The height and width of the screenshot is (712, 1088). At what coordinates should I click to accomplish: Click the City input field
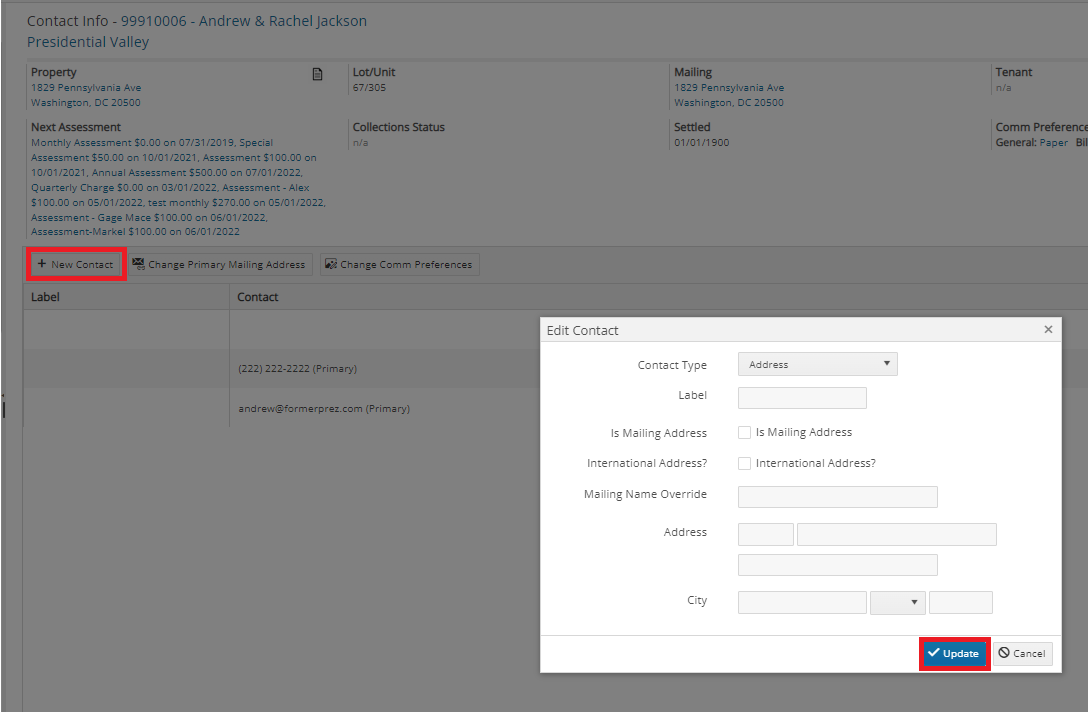tap(802, 602)
